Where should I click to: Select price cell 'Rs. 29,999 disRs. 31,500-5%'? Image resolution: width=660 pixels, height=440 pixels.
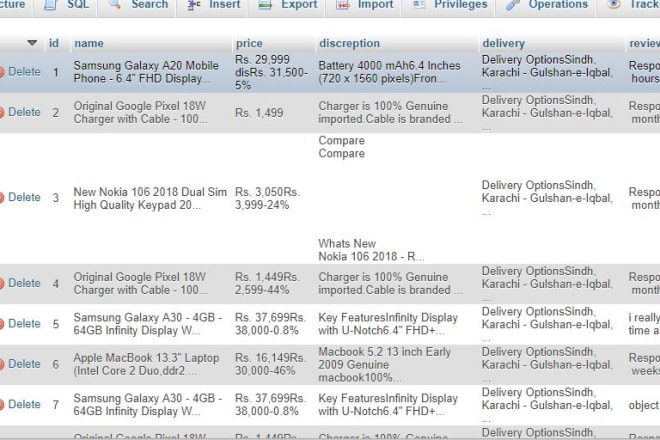coord(271,72)
